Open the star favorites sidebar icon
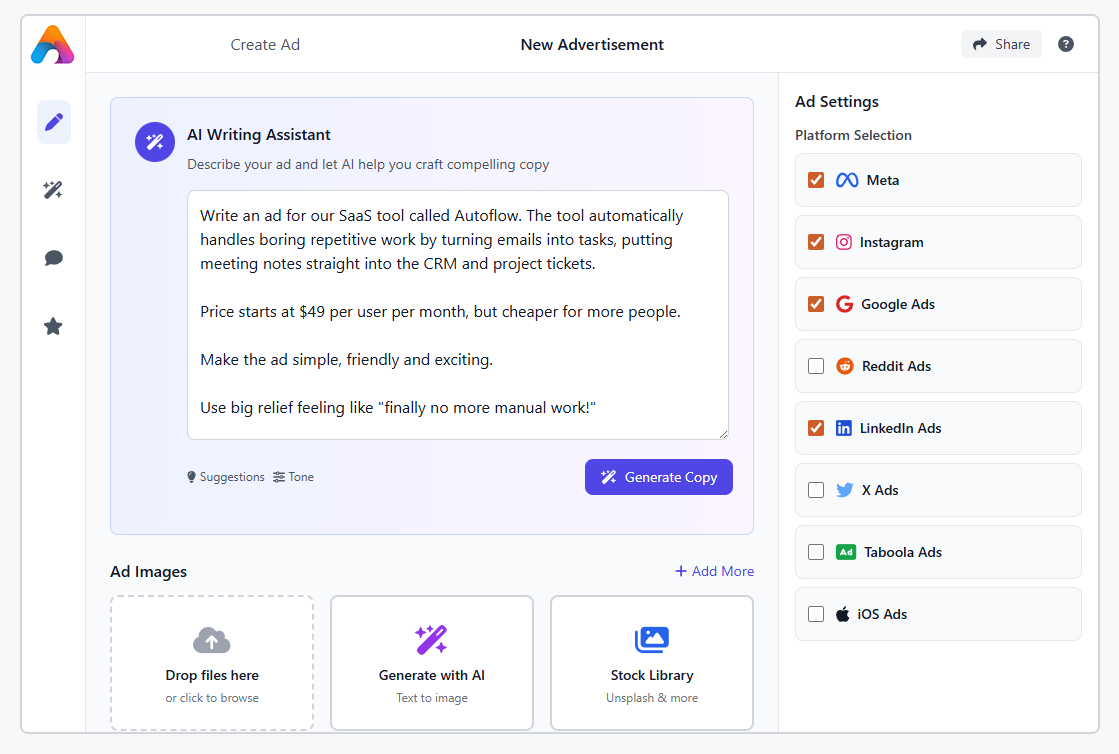 54,326
